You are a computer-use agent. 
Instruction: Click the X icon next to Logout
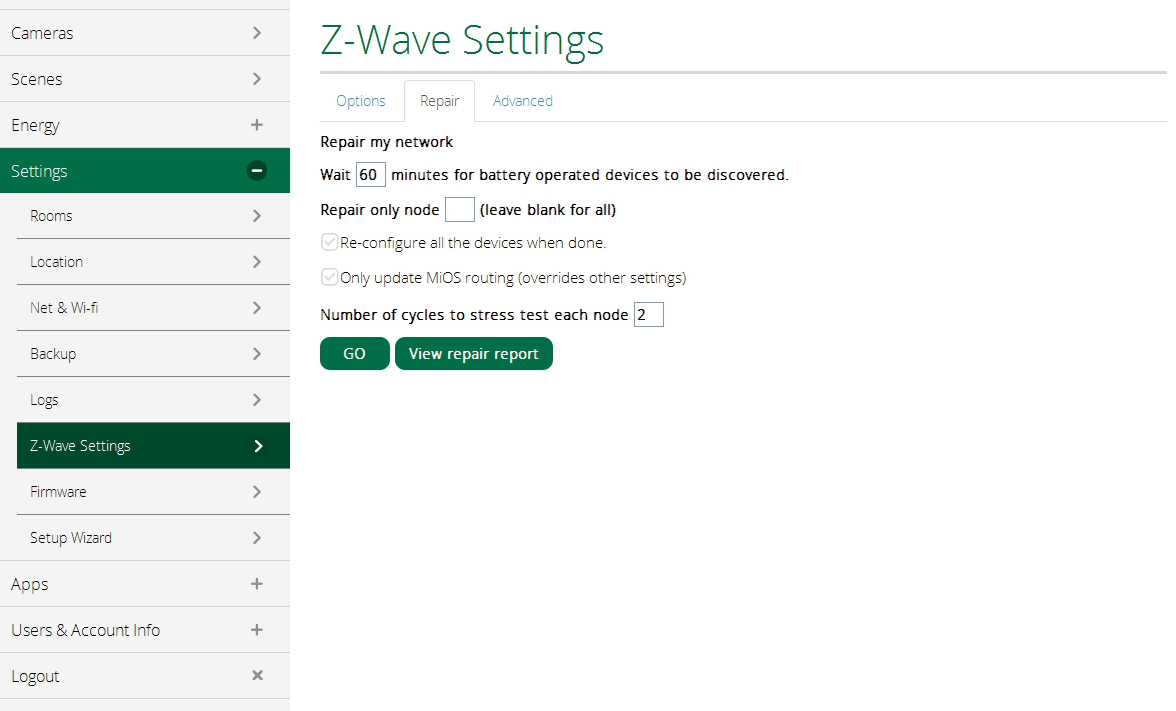click(257, 676)
